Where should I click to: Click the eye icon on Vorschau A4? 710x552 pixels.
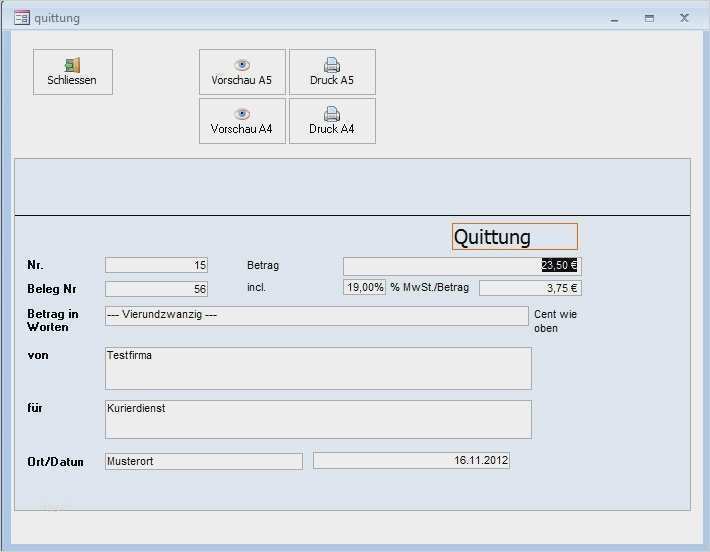pos(242,114)
